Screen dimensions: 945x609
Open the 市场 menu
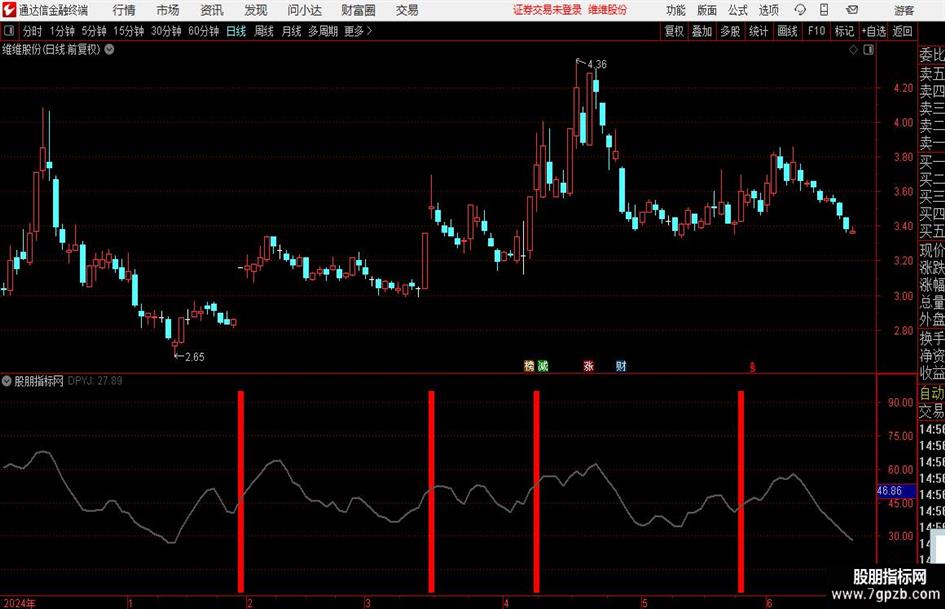click(168, 10)
